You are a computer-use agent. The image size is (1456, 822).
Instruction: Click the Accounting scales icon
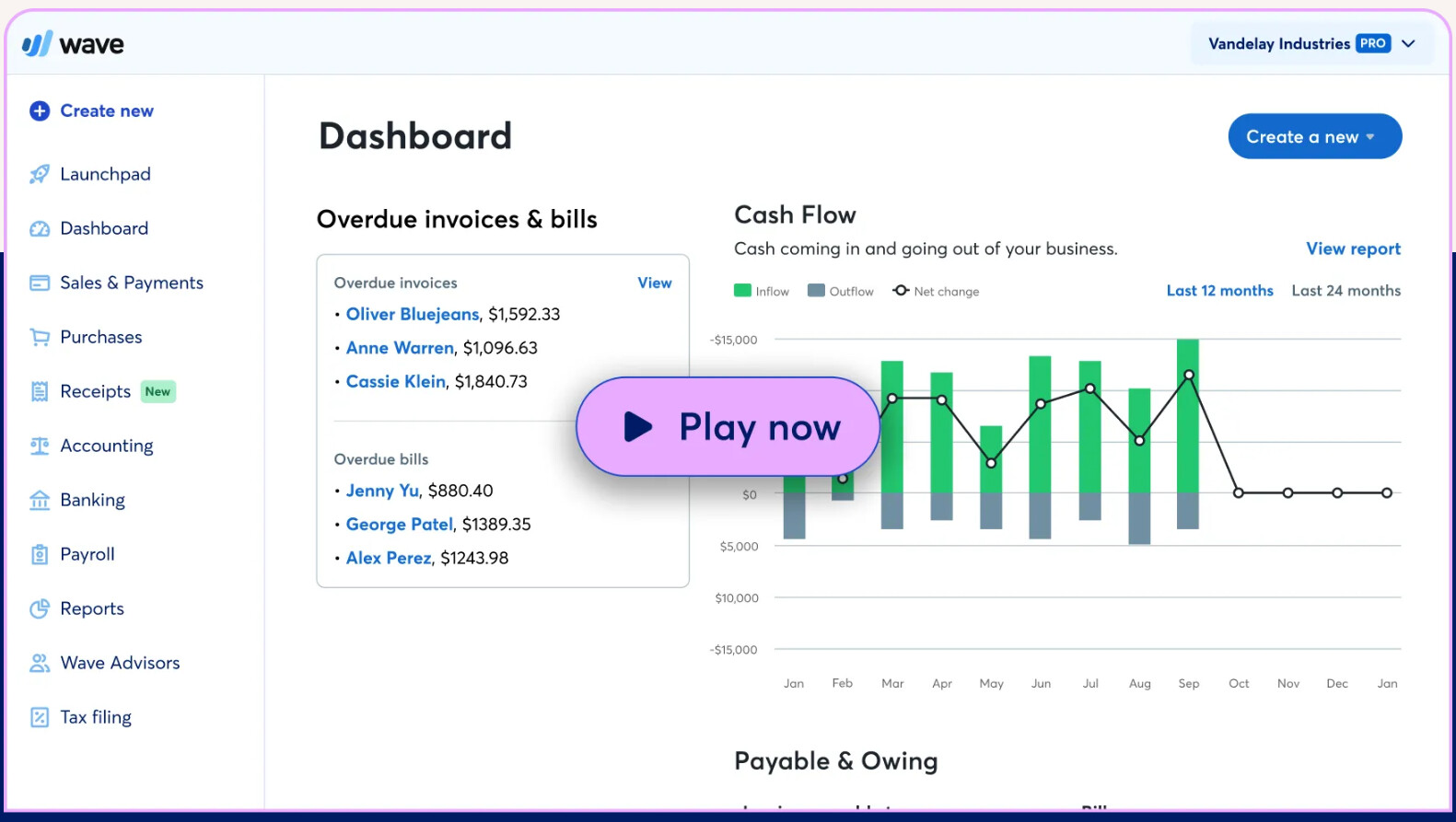(x=39, y=446)
